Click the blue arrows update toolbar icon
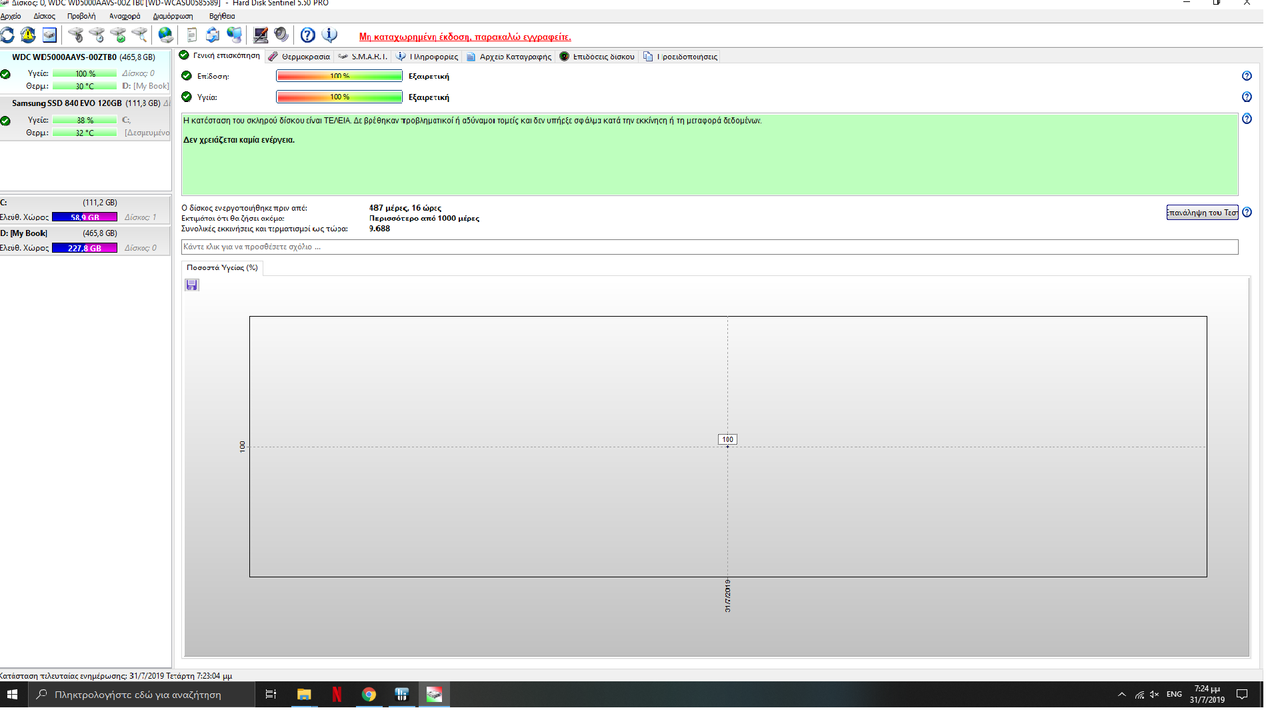The height and width of the screenshot is (720, 1280). [212, 35]
